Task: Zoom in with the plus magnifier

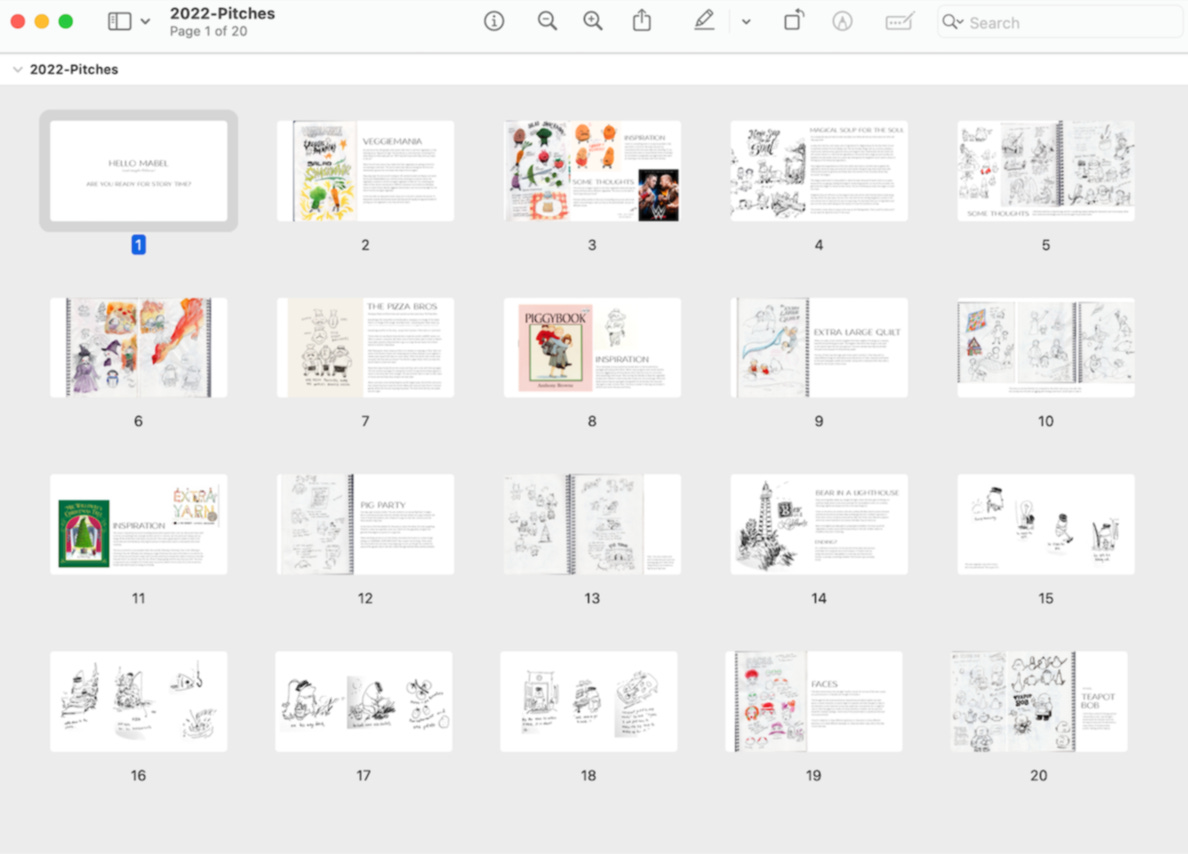Action: (x=593, y=21)
